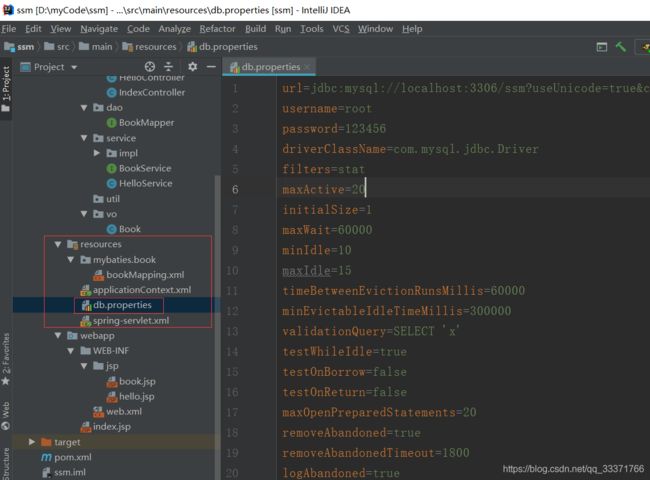Click the maxActive=20 line in editor
The width and height of the screenshot is (650, 480).
(x=323, y=189)
